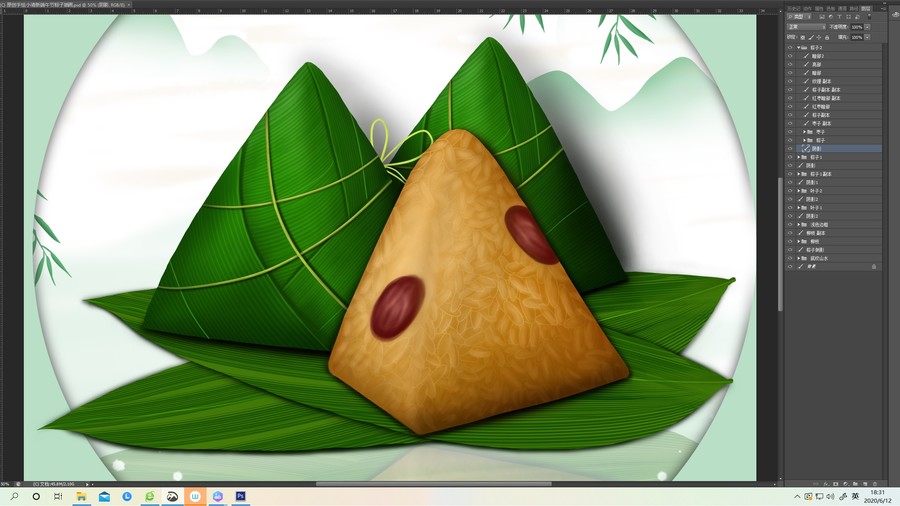
Task: Click the fill 100% value field
Action: click(x=856, y=37)
